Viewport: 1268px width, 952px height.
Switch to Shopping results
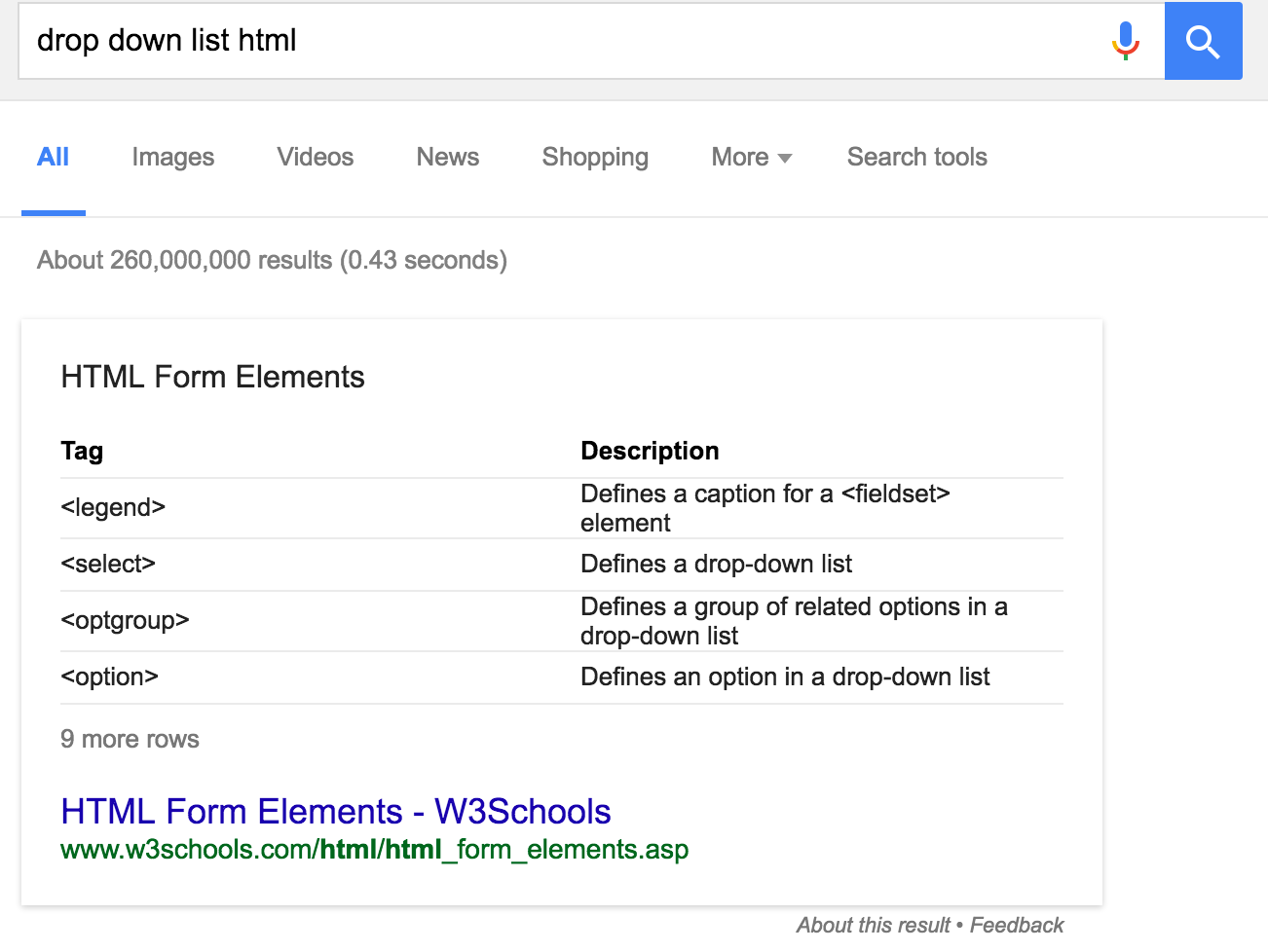[x=594, y=158]
